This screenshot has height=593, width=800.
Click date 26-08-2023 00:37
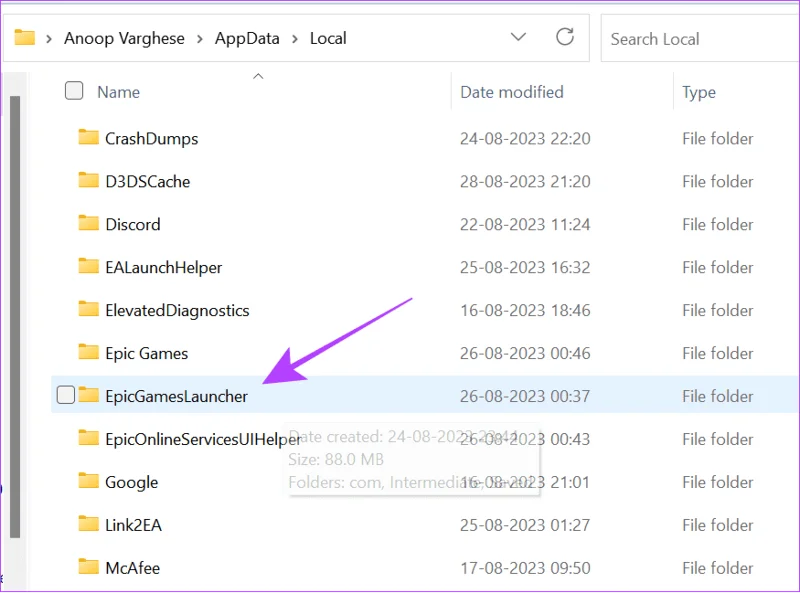(525, 396)
